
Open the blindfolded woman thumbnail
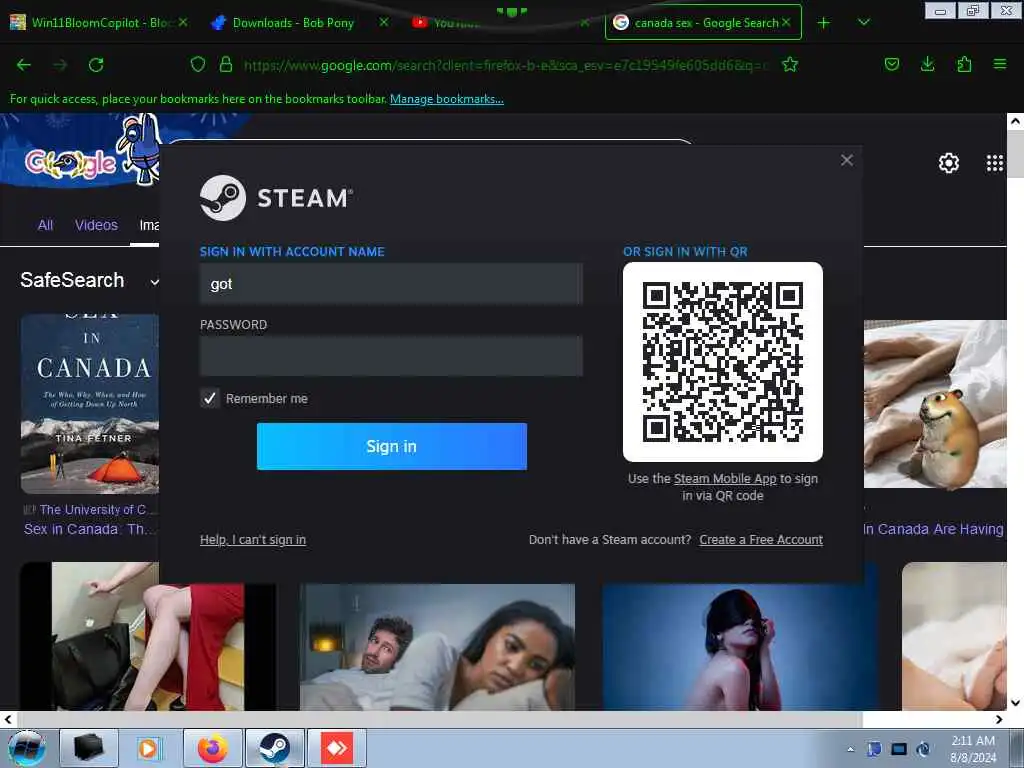tap(739, 647)
